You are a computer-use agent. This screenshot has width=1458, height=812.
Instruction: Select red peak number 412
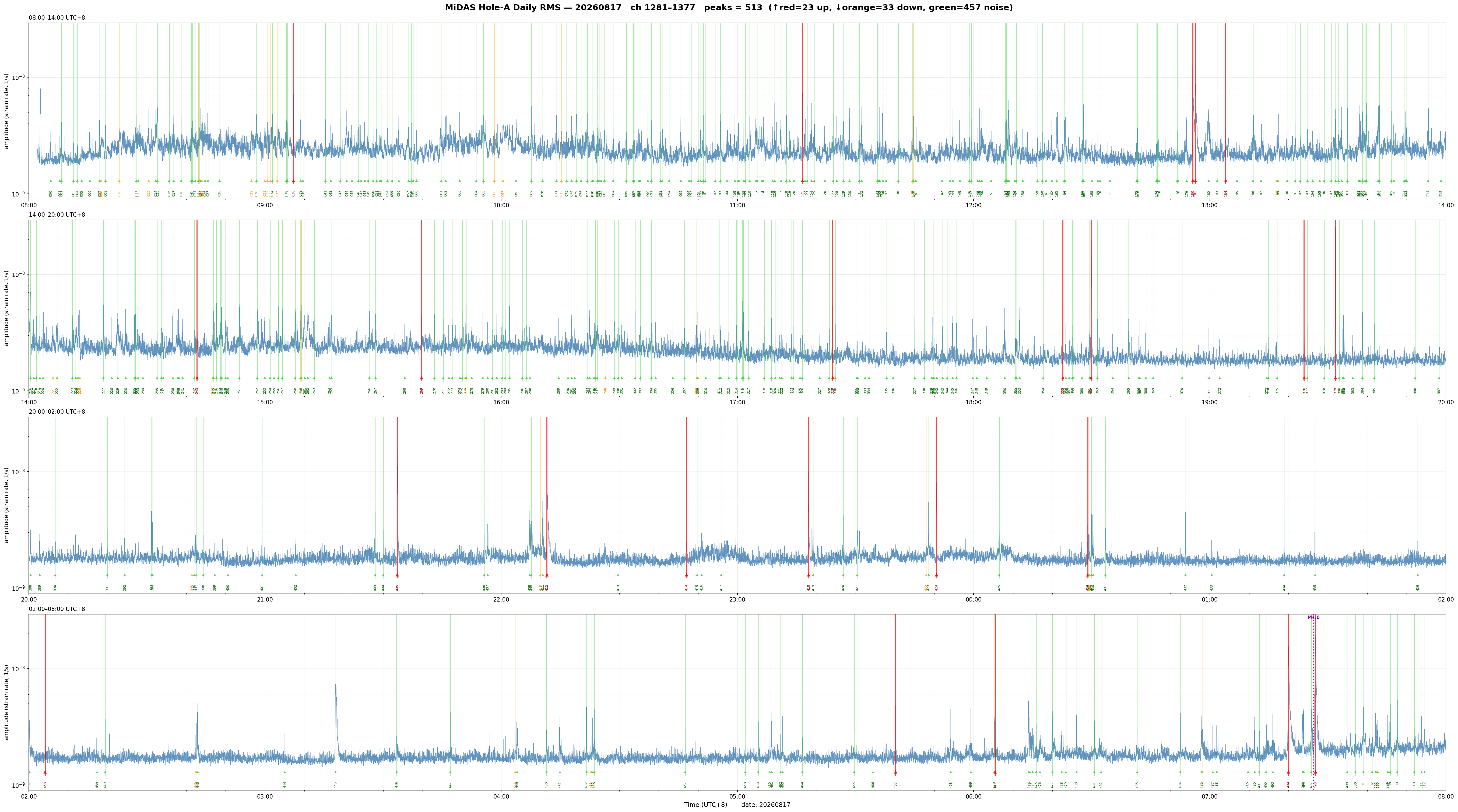click(547, 588)
